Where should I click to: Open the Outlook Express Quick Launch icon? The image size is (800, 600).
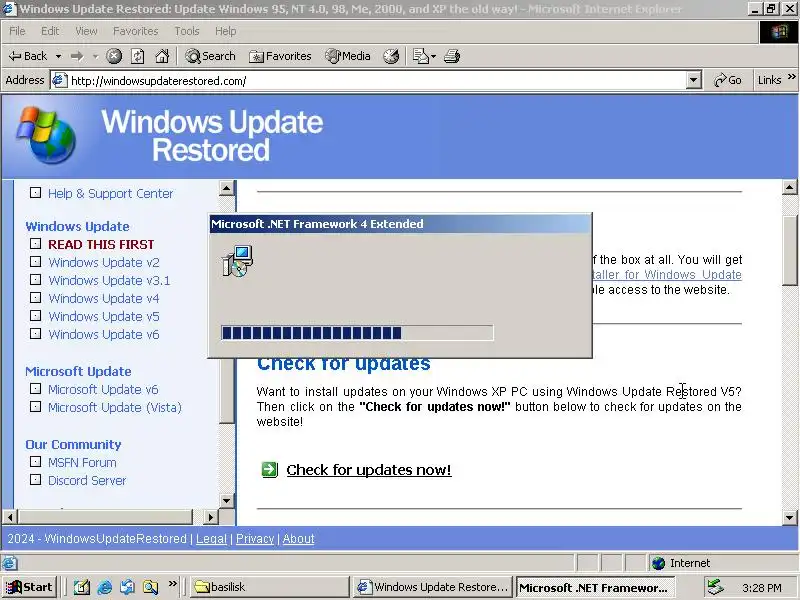click(x=128, y=587)
